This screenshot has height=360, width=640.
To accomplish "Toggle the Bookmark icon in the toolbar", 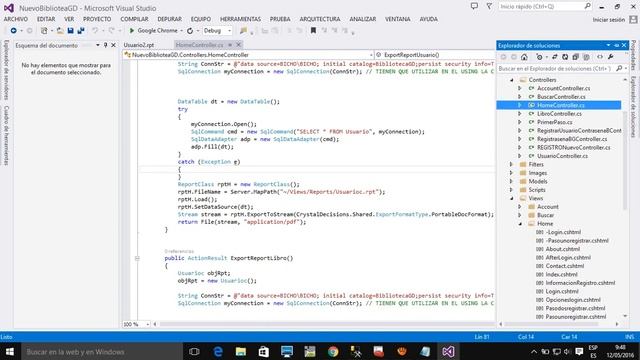I will pos(313,31).
